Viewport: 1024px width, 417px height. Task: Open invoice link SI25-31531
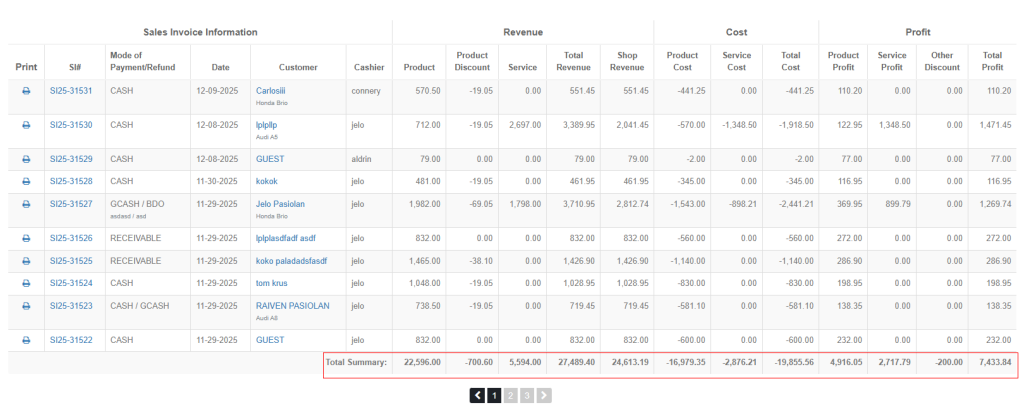click(x=71, y=91)
